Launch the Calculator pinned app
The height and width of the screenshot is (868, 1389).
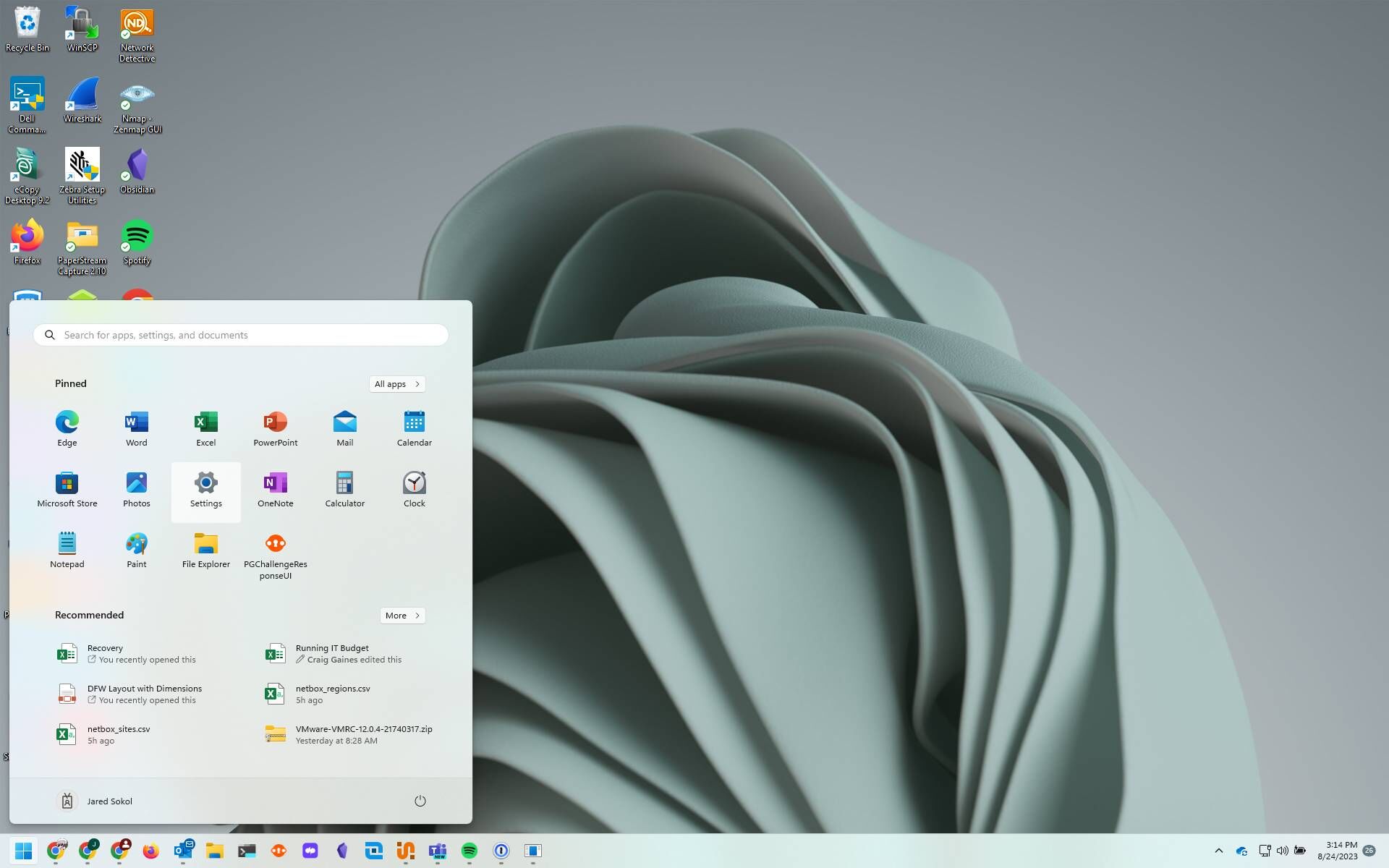pyautogui.click(x=344, y=488)
